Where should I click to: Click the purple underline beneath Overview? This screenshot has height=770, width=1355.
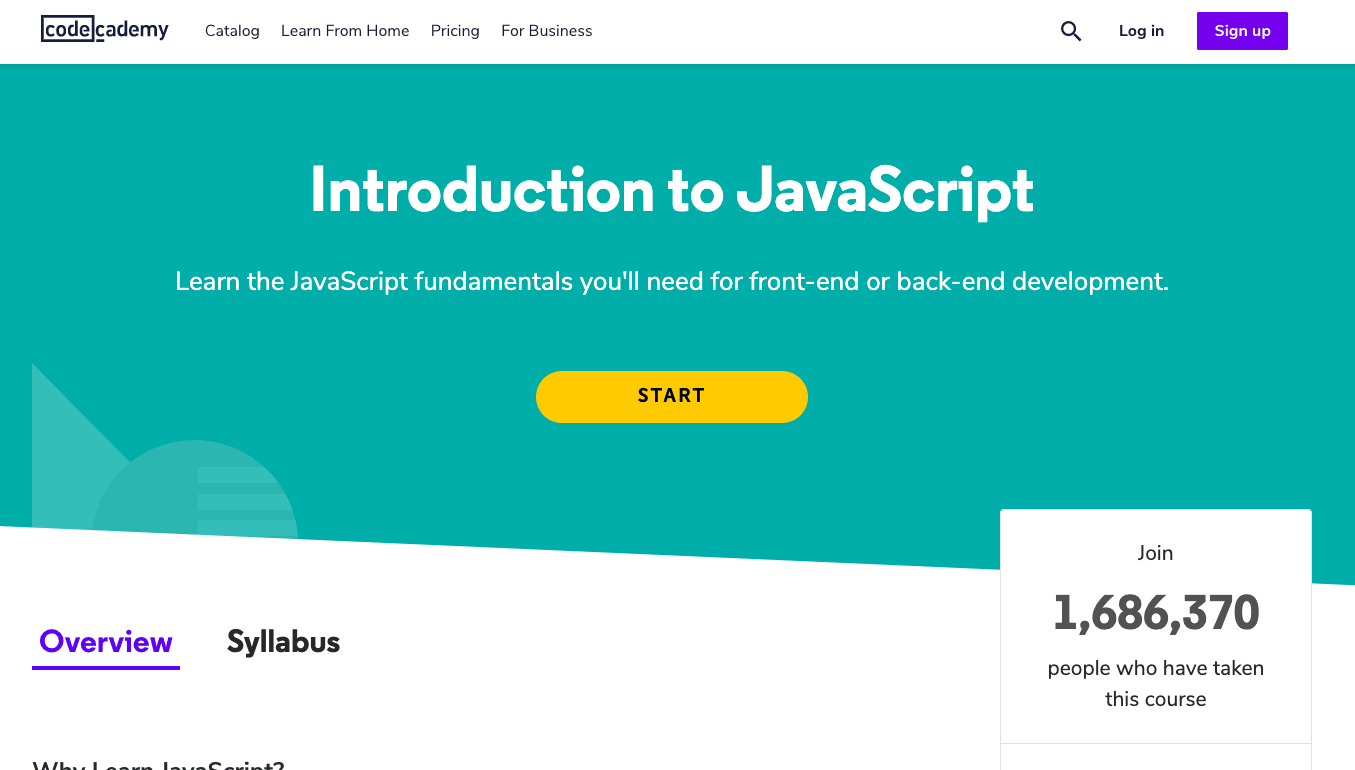coord(106,667)
